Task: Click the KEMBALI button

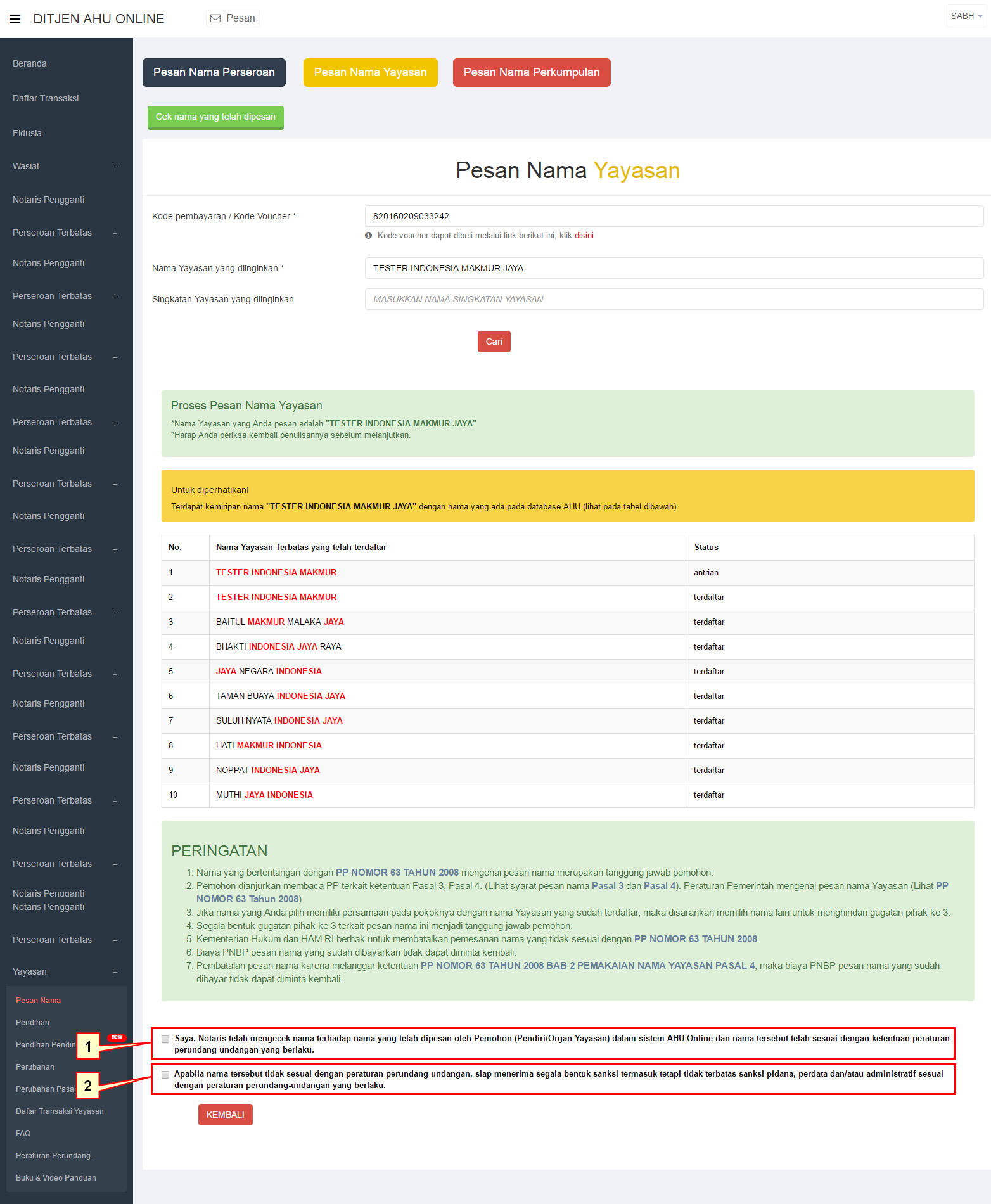Action: coord(225,1115)
